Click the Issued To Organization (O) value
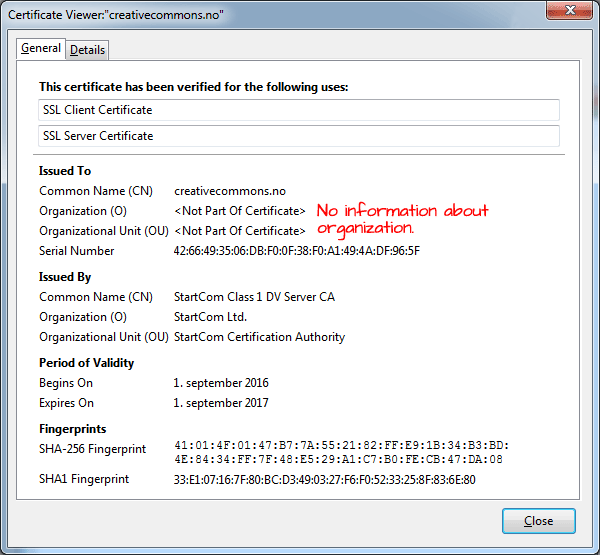Image resolution: width=600 pixels, height=555 pixels. (x=239, y=211)
